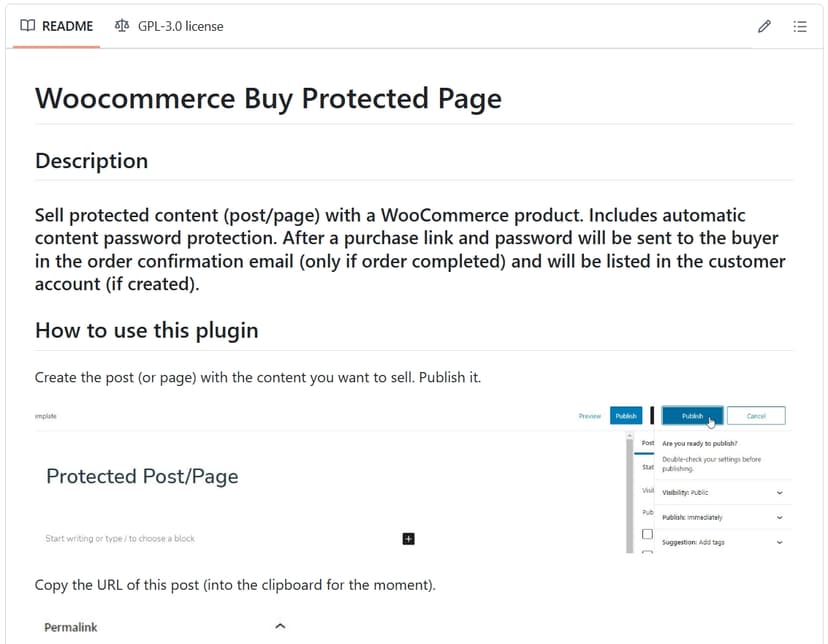
Task: Open the GPL-3.0 license tab
Action: click(169, 26)
